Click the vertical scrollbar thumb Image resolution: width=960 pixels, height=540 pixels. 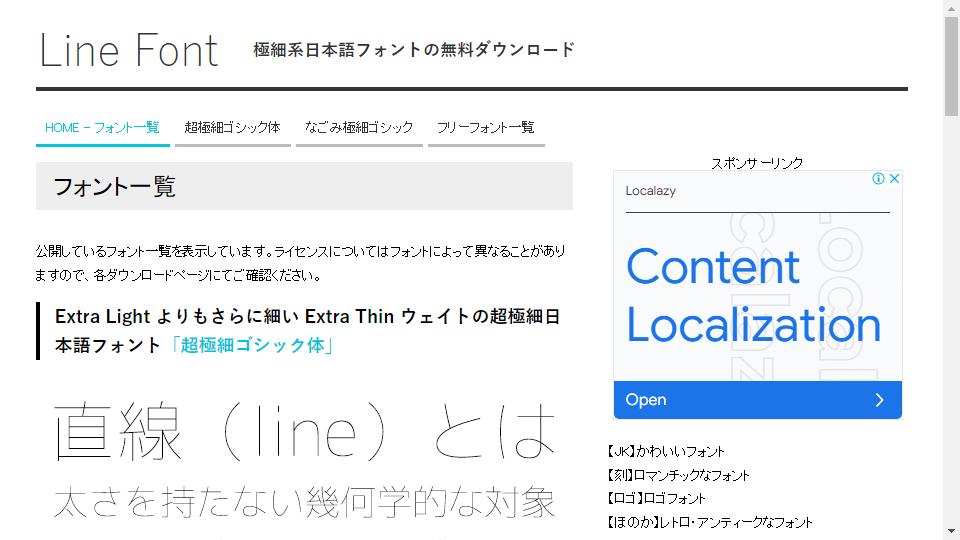(x=951, y=66)
